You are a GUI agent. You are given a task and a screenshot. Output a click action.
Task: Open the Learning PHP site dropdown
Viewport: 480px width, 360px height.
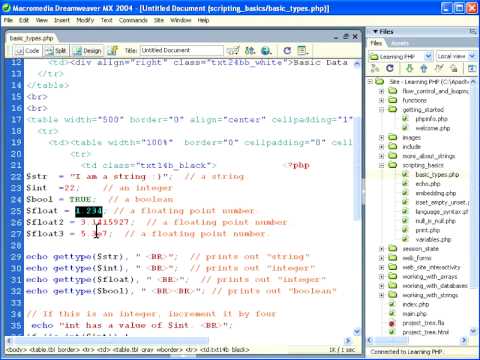pyautogui.click(x=428, y=56)
